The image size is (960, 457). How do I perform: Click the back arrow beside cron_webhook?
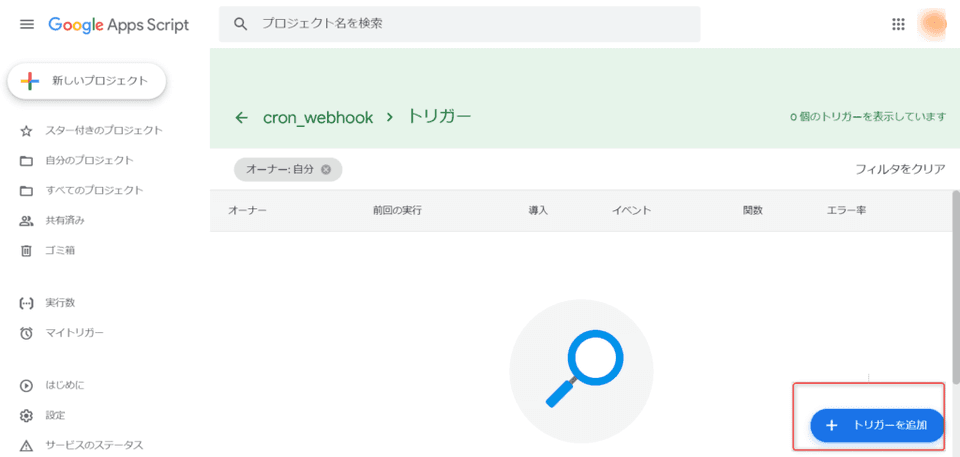click(x=241, y=117)
